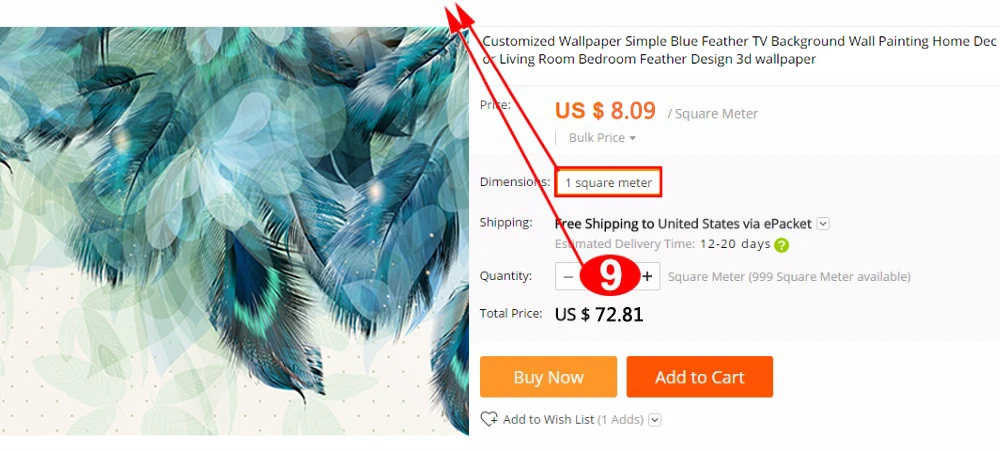Image resolution: width=1000 pixels, height=451 pixels.
Task: Click the heart icon beside Add to Wish List
Action: [x=489, y=419]
